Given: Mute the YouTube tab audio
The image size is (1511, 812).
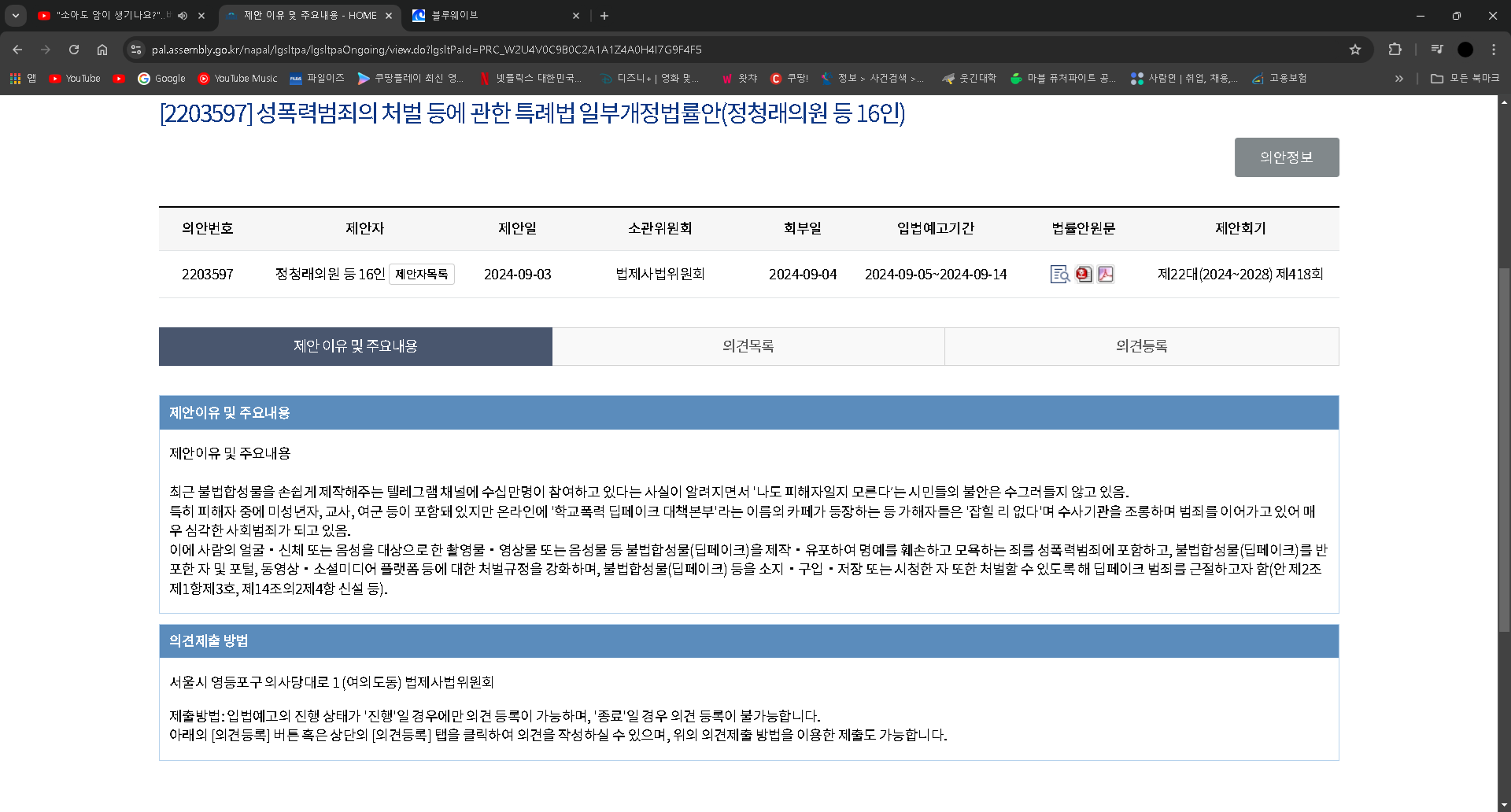Looking at the screenshot, I should tap(183, 16).
